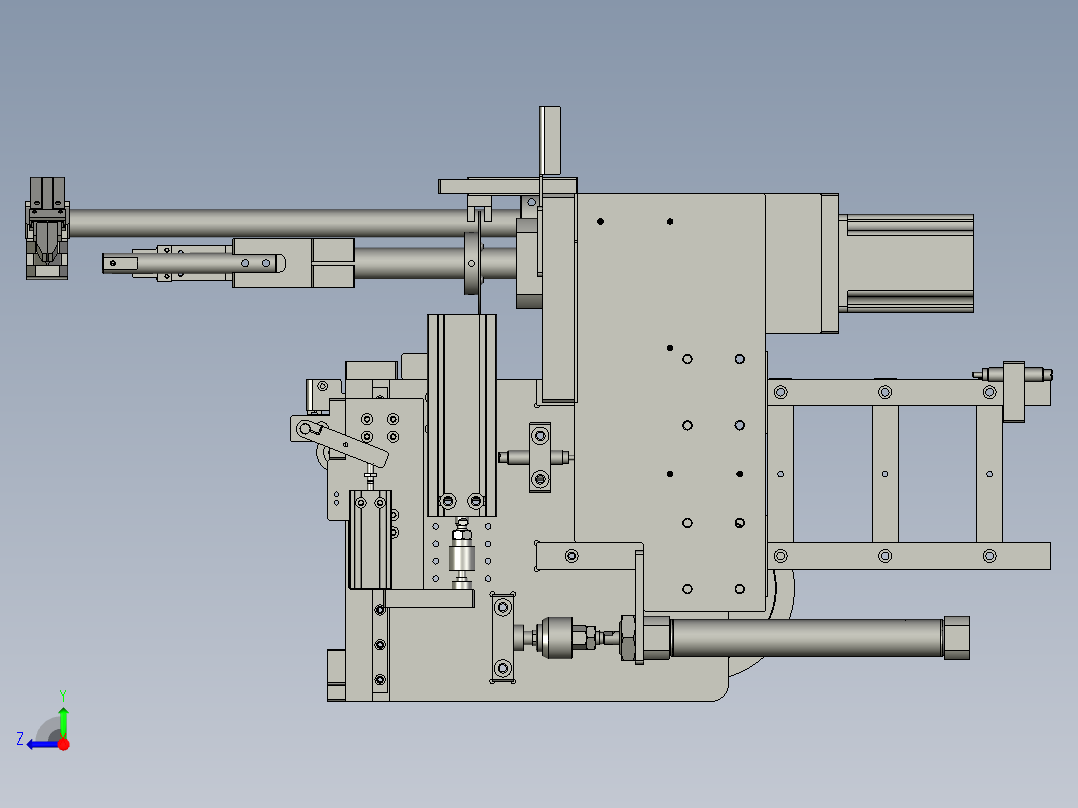
Task: Select the tall thin vertical plate at the top
Action: click(x=550, y=140)
